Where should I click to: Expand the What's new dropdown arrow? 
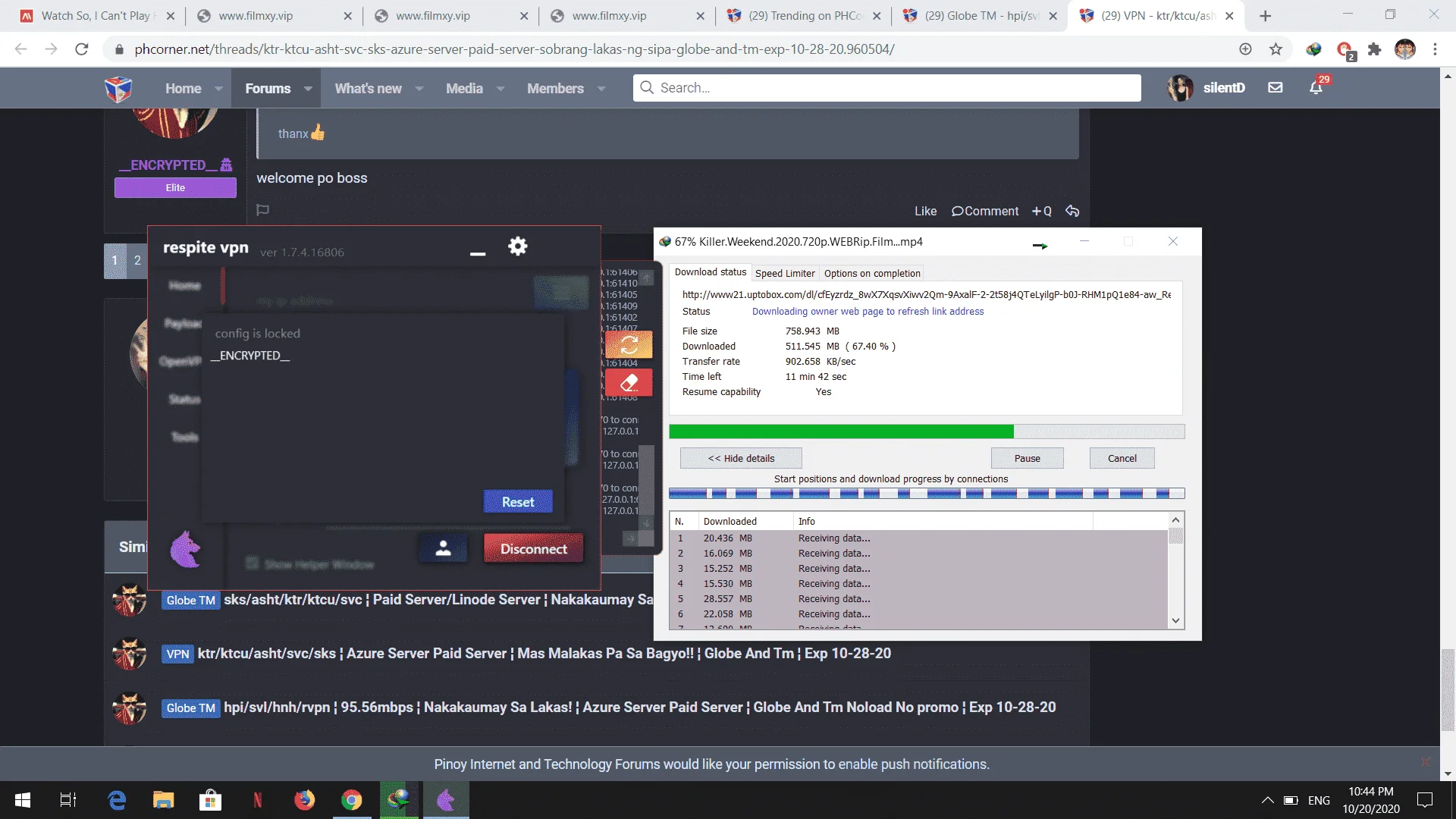pyautogui.click(x=419, y=89)
